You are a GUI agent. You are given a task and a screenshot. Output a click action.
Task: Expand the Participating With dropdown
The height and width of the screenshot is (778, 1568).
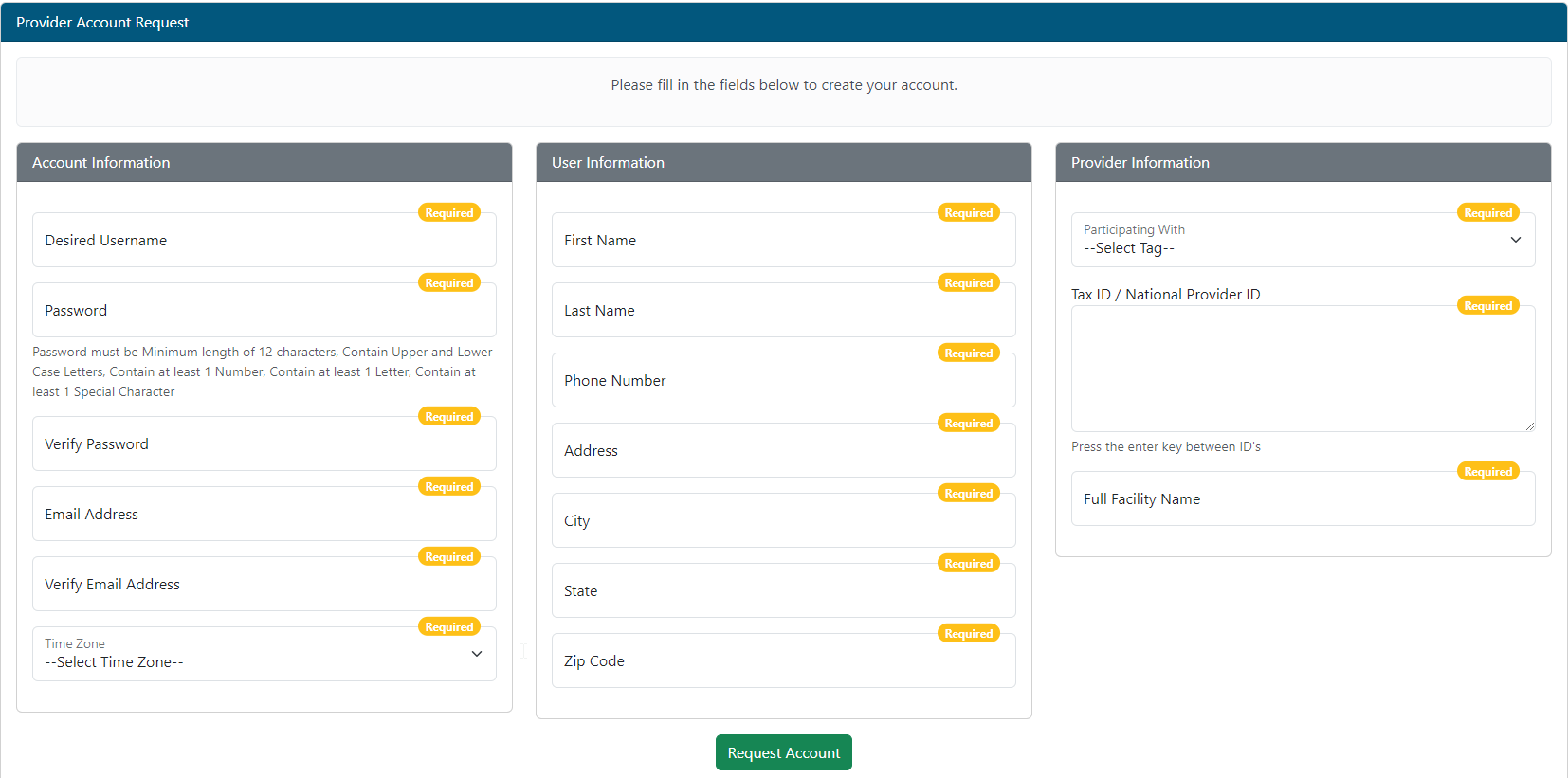coord(1304,240)
